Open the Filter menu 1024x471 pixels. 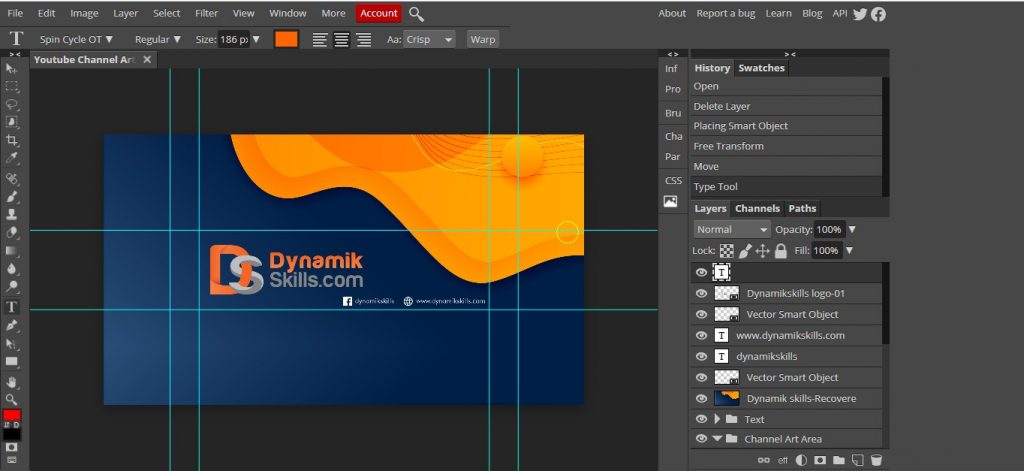click(206, 13)
